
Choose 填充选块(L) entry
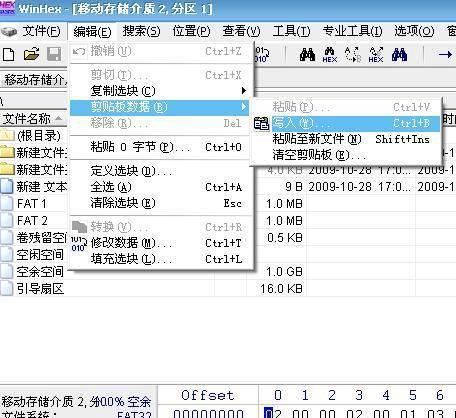click(x=161, y=259)
